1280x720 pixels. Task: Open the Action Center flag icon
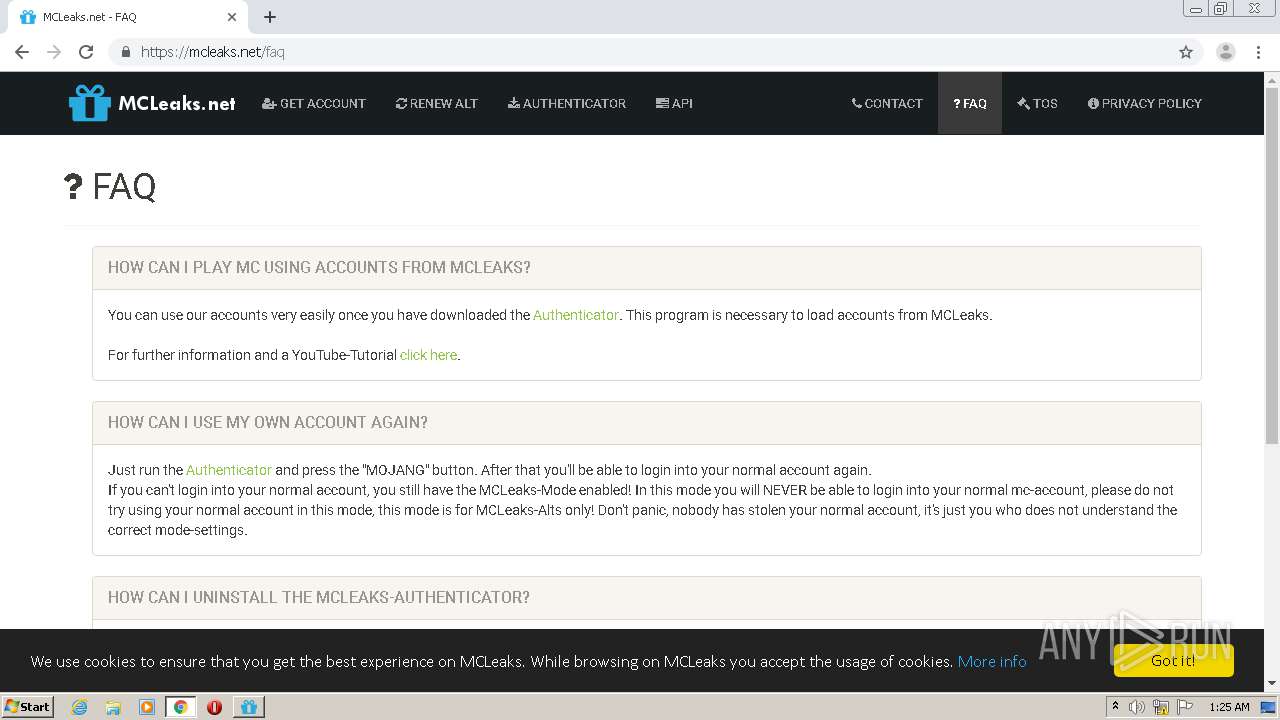[x=1185, y=707]
